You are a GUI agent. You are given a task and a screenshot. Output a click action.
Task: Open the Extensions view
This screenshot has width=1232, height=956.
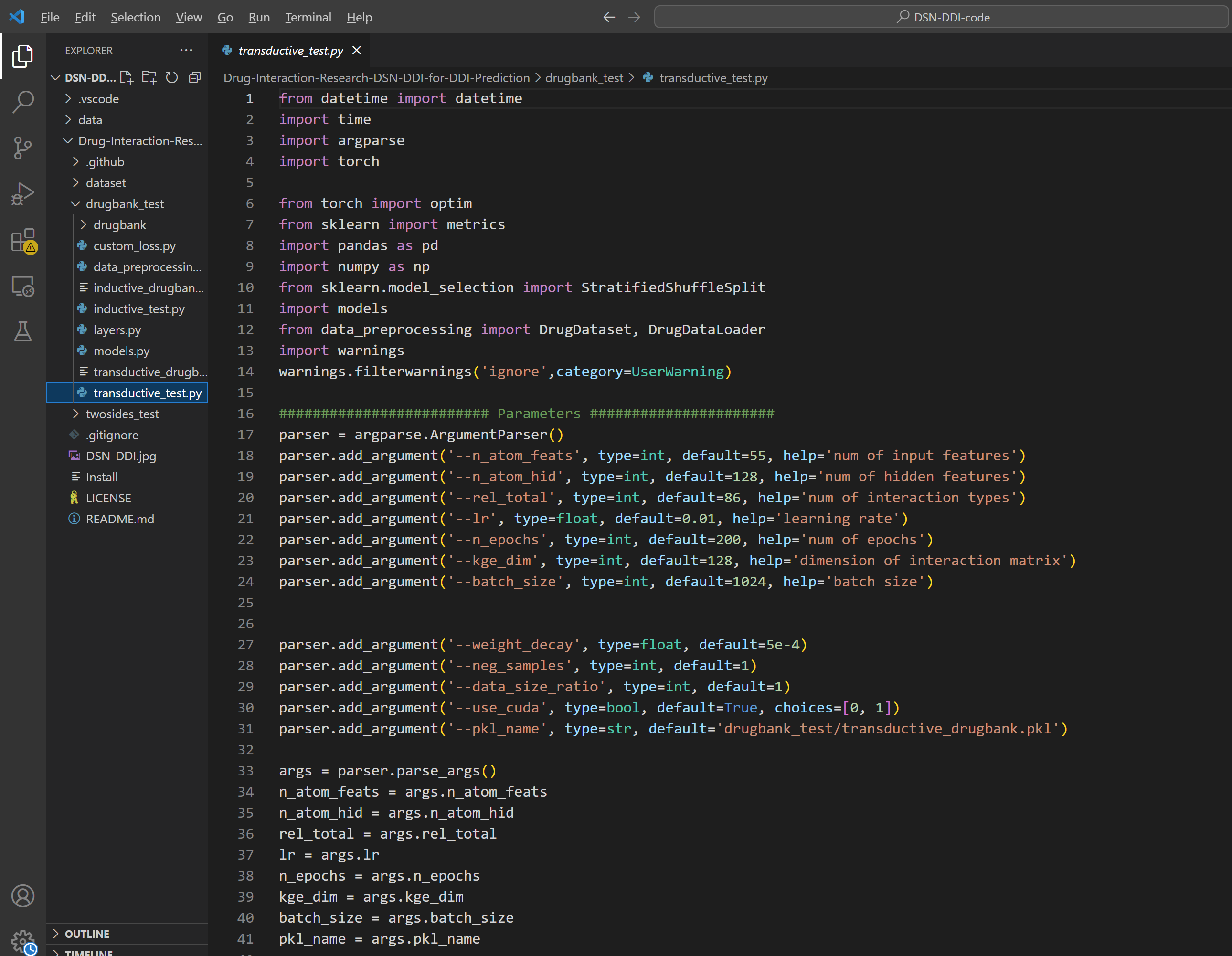point(22,241)
